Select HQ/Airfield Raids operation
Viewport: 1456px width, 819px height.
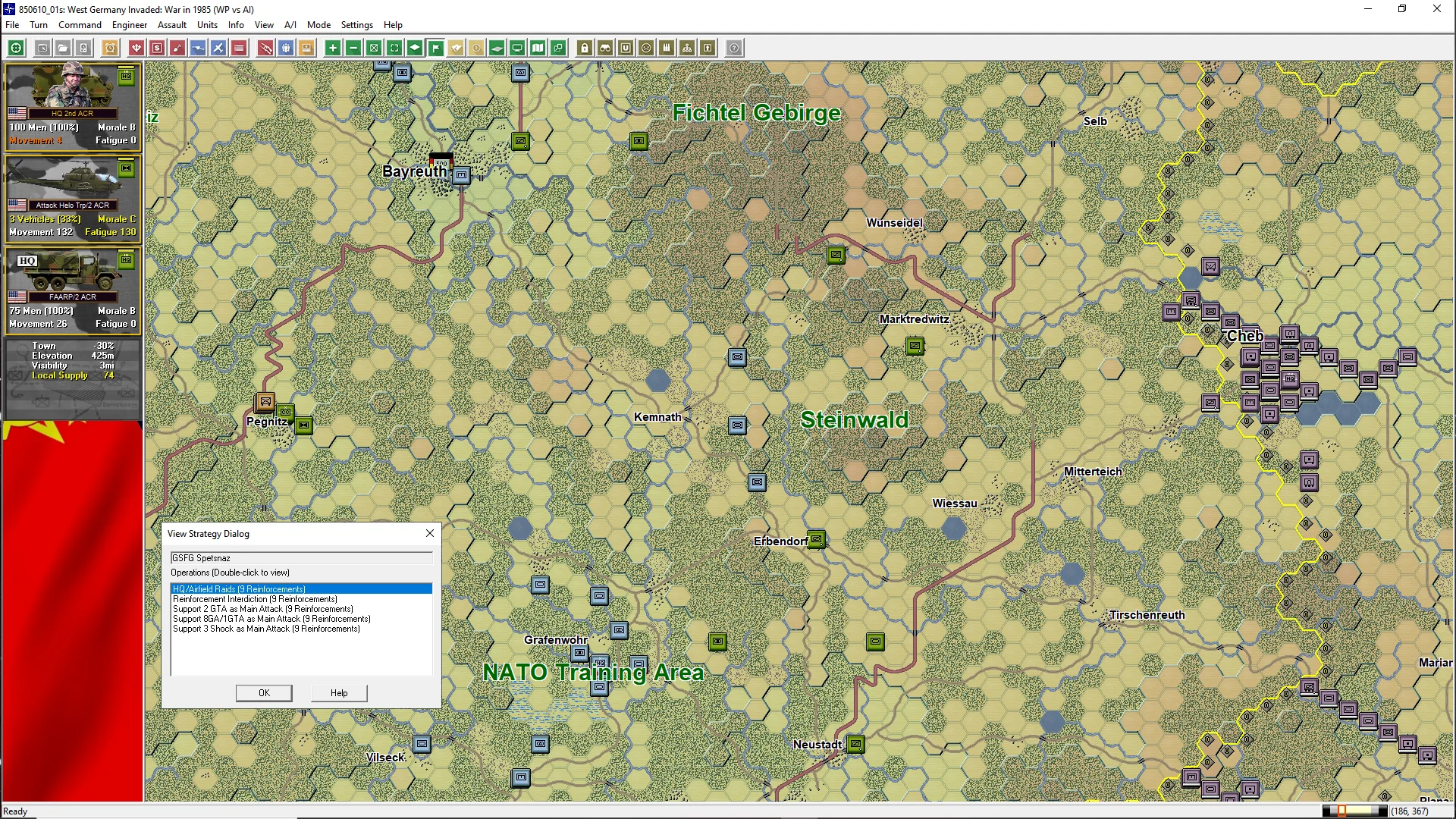(x=302, y=588)
